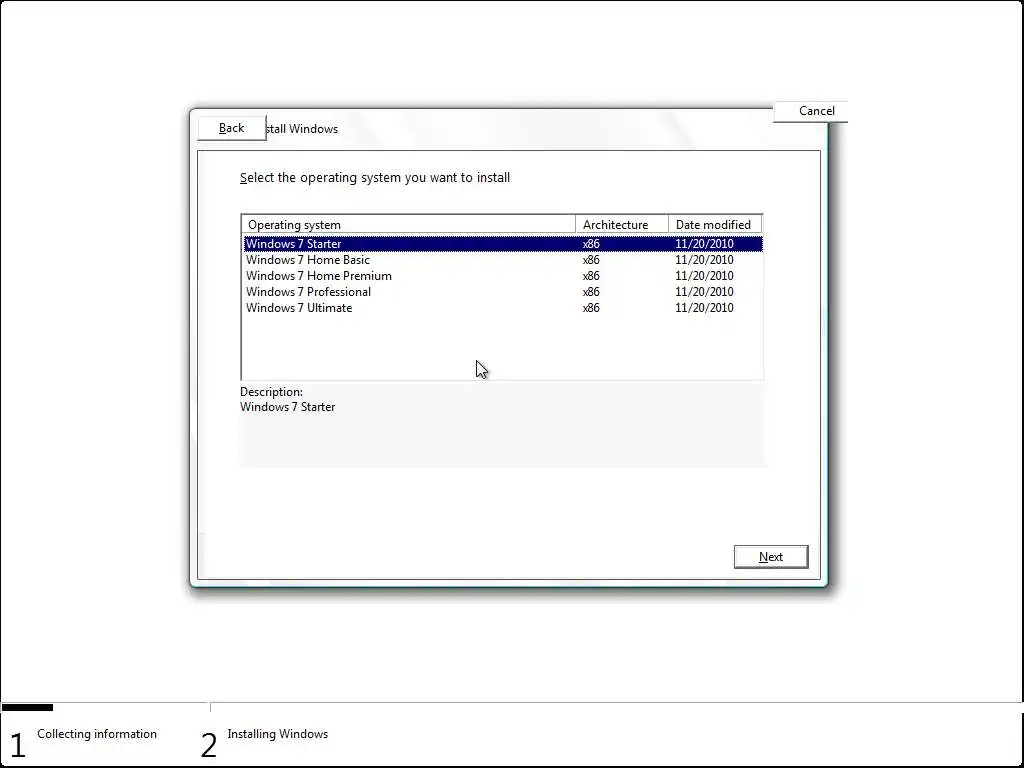
Task: Select Windows 7 Starter in list
Action: pos(503,244)
